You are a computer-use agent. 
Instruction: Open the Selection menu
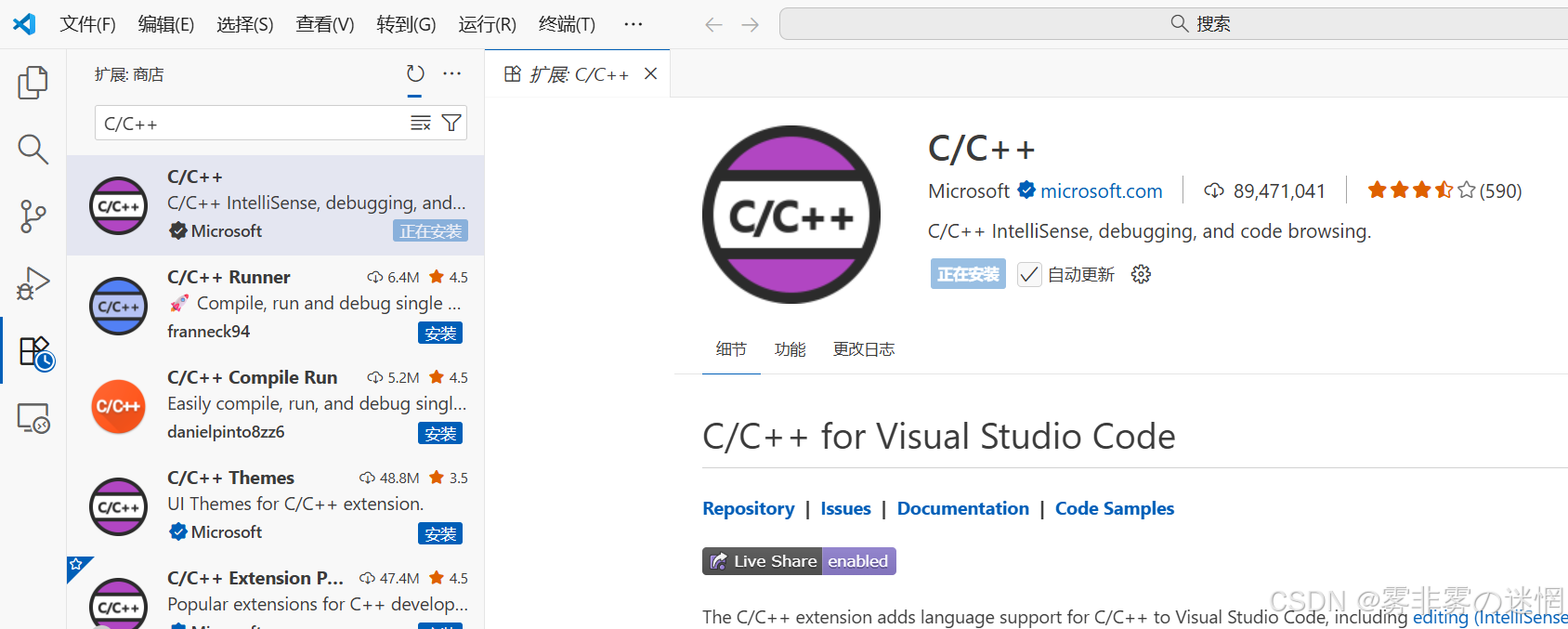245,24
